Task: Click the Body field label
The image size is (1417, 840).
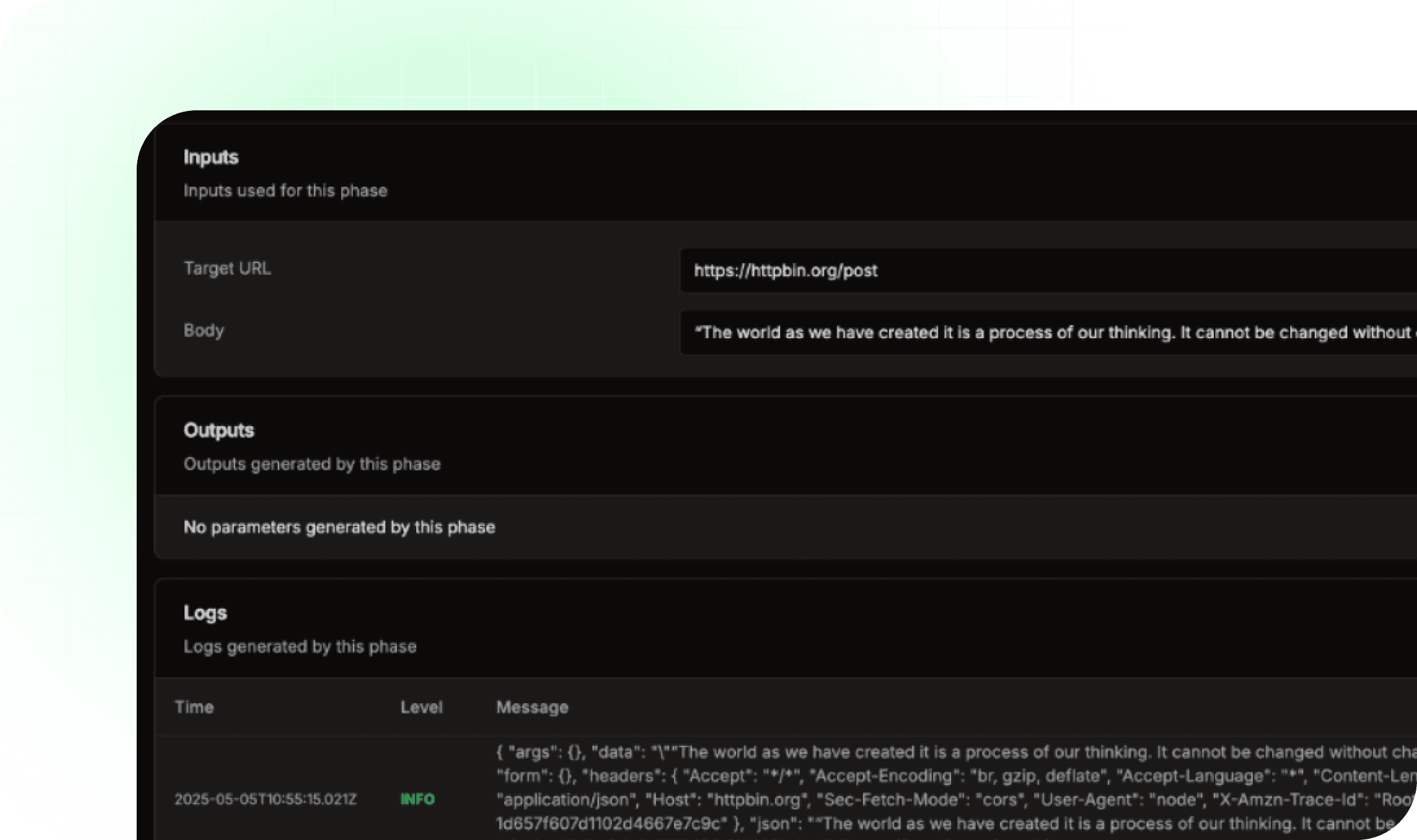Action: [x=203, y=330]
